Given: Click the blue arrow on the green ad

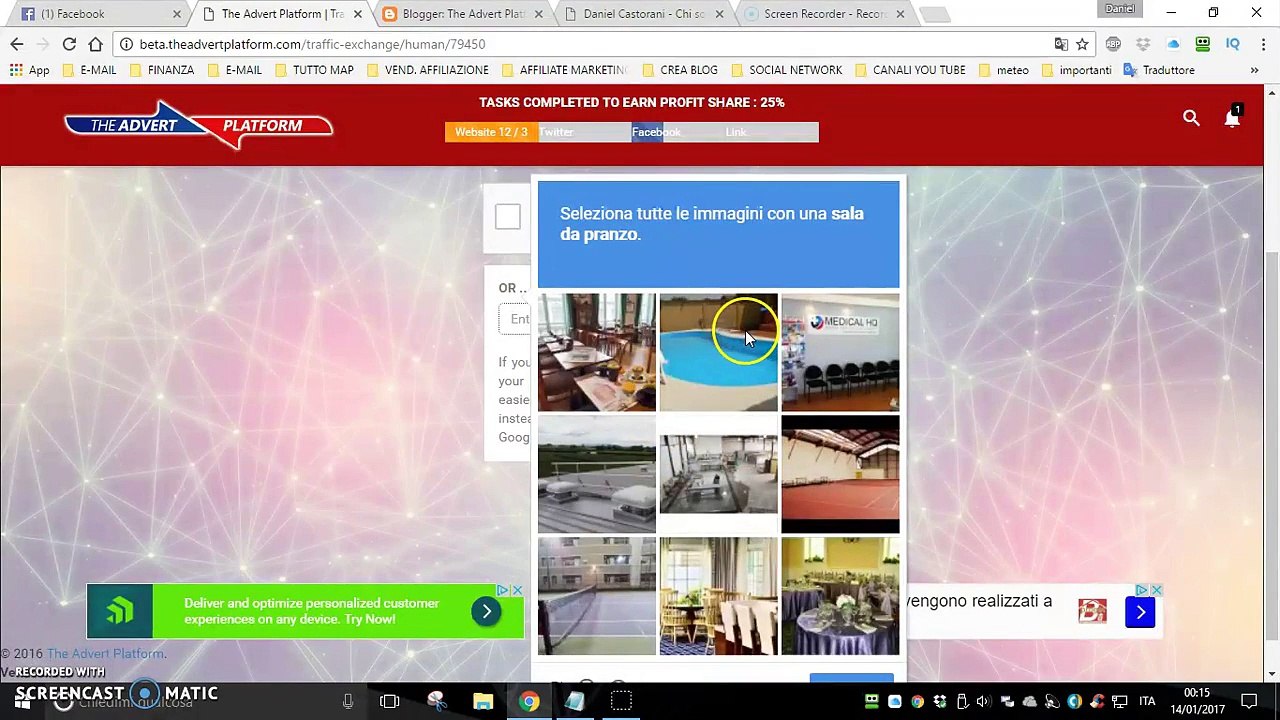Looking at the screenshot, I should [486, 611].
